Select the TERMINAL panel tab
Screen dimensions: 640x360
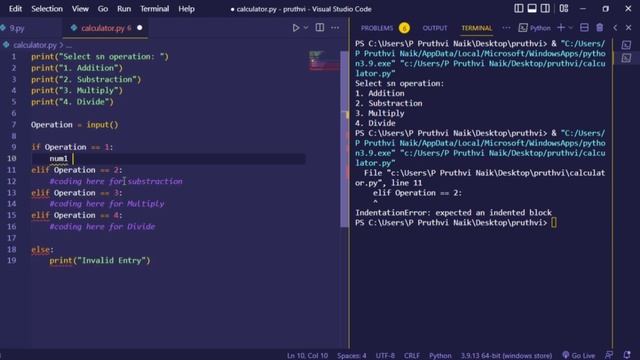(476, 28)
